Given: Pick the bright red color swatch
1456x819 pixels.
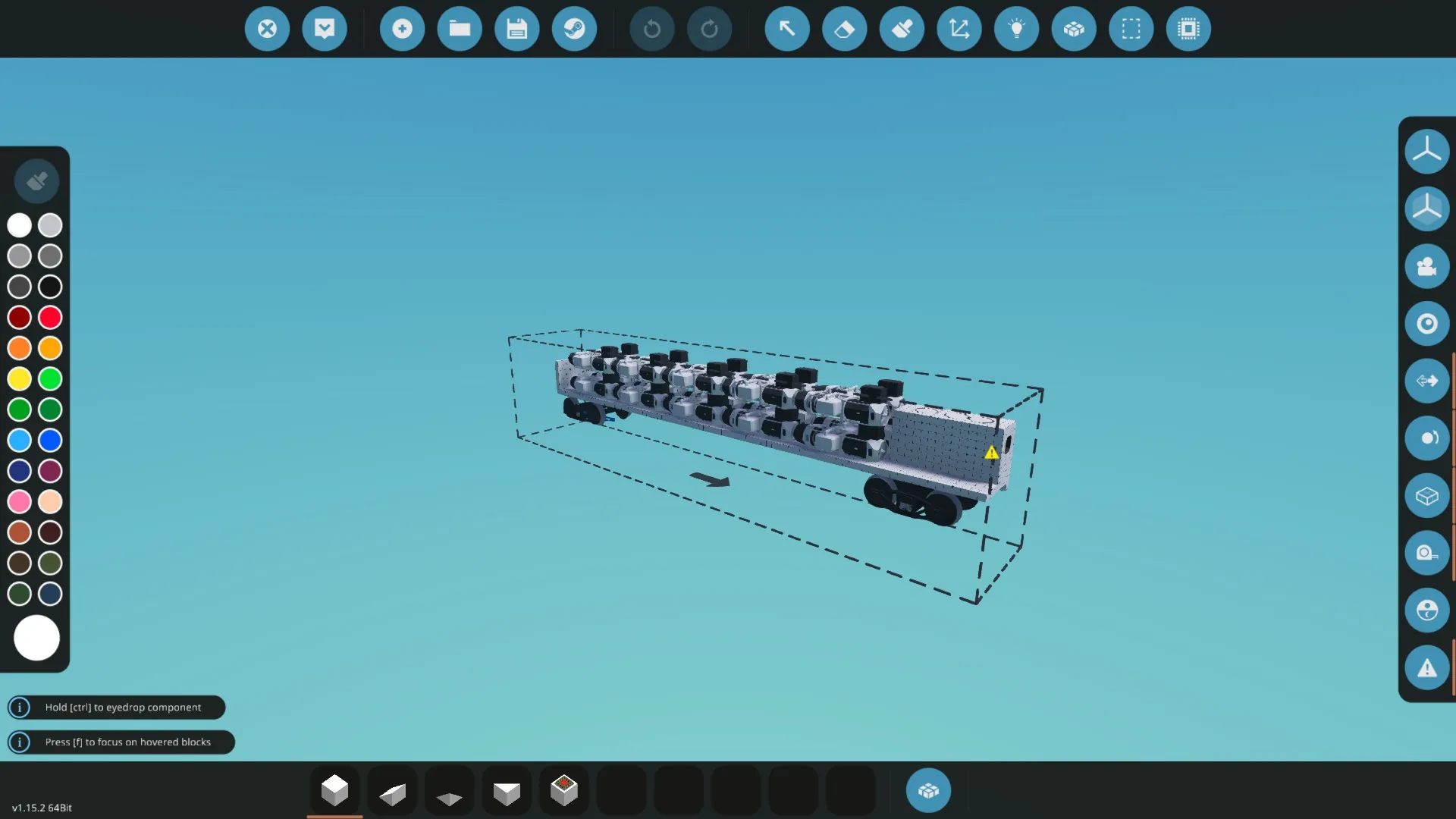Looking at the screenshot, I should coord(50,317).
